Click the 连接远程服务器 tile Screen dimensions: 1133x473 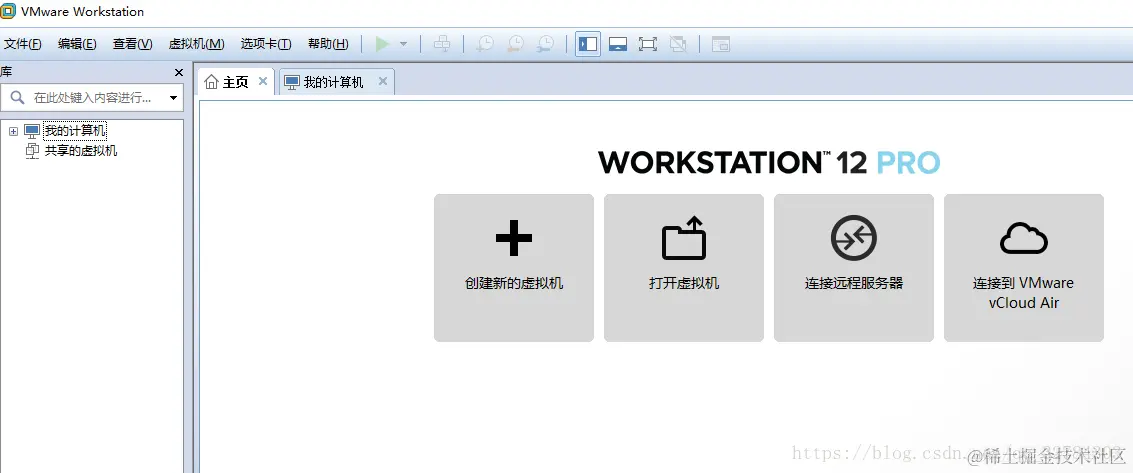pos(854,268)
